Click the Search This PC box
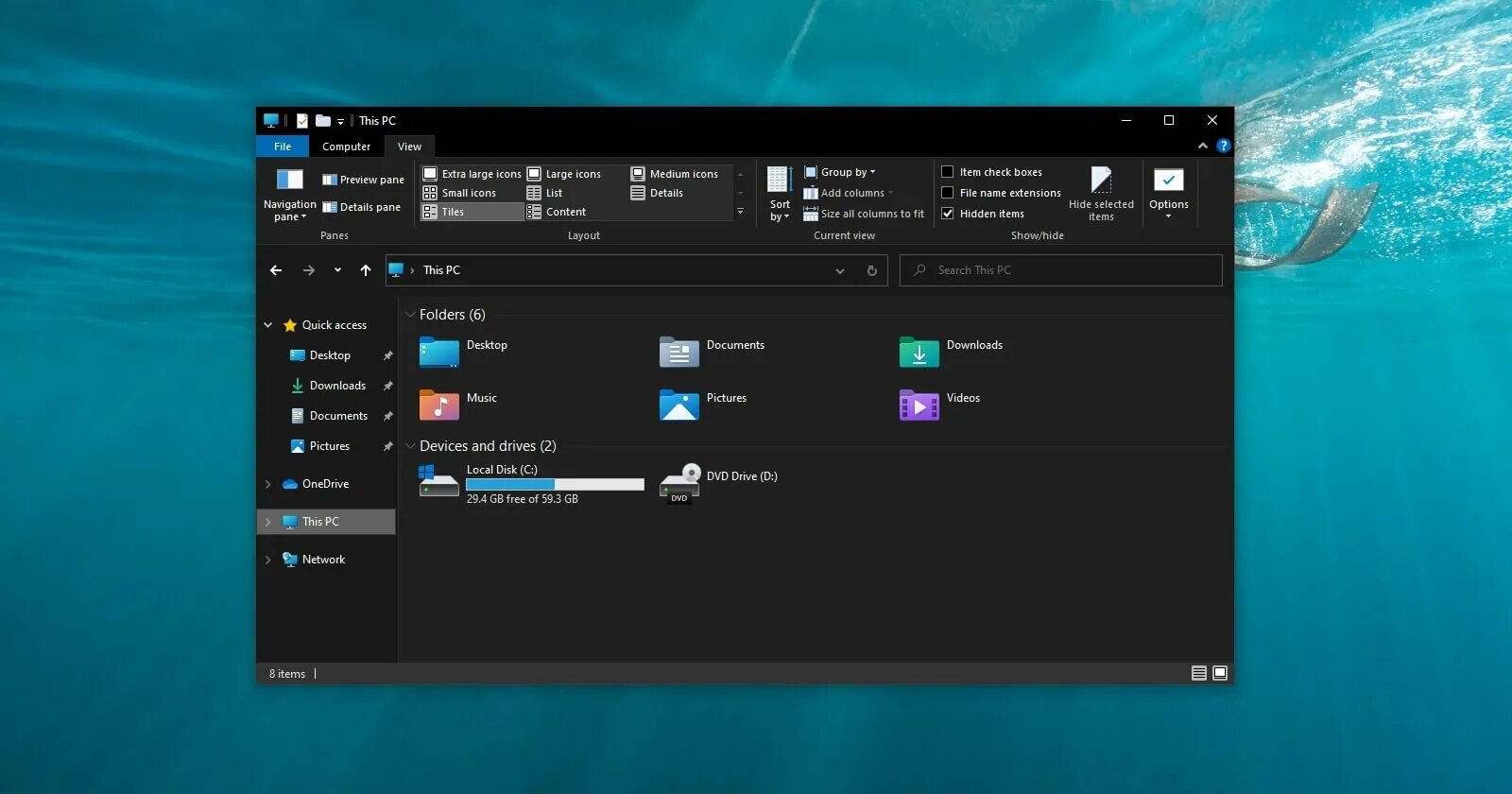Screen dimensions: 1512x794 click(x=1060, y=270)
